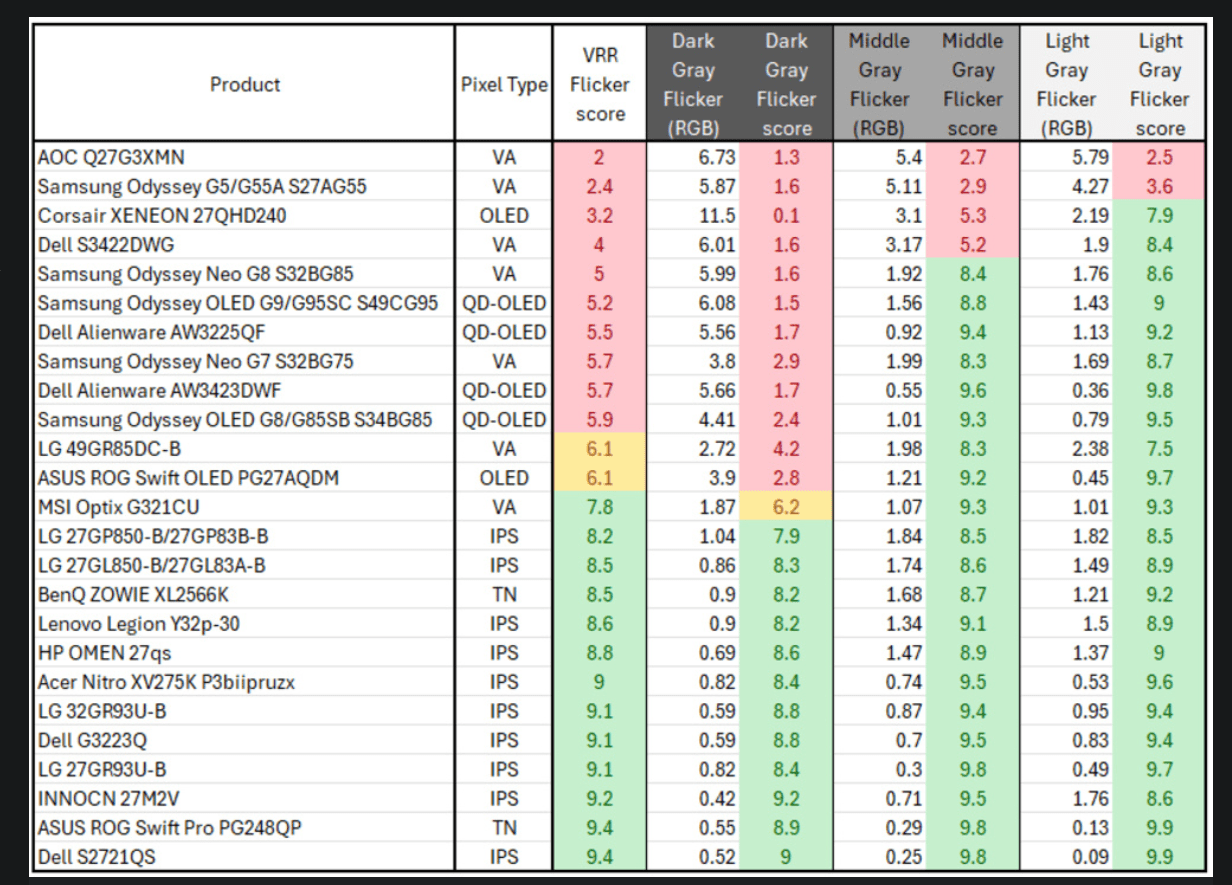Click Samsung Odyssey Neo G7 S32BG75 name
1232x885 pixels.
click(x=245, y=362)
